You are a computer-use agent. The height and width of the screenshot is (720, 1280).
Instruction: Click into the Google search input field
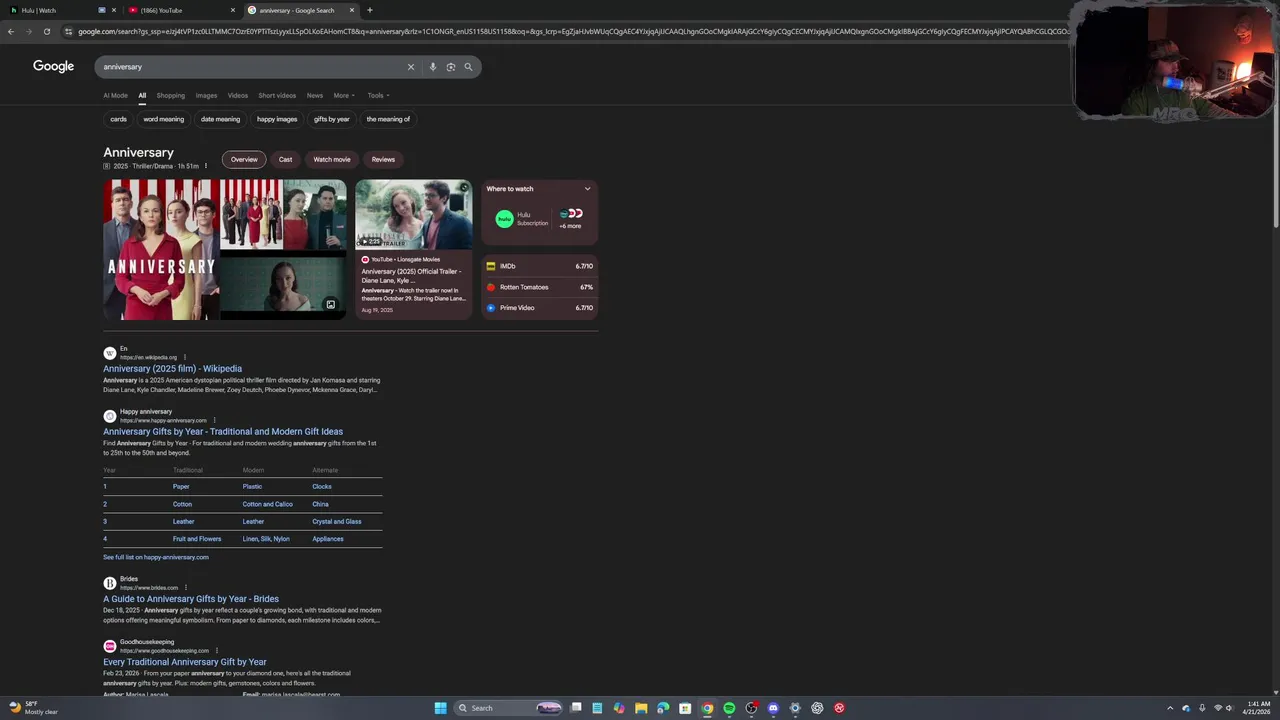point(250,67)
